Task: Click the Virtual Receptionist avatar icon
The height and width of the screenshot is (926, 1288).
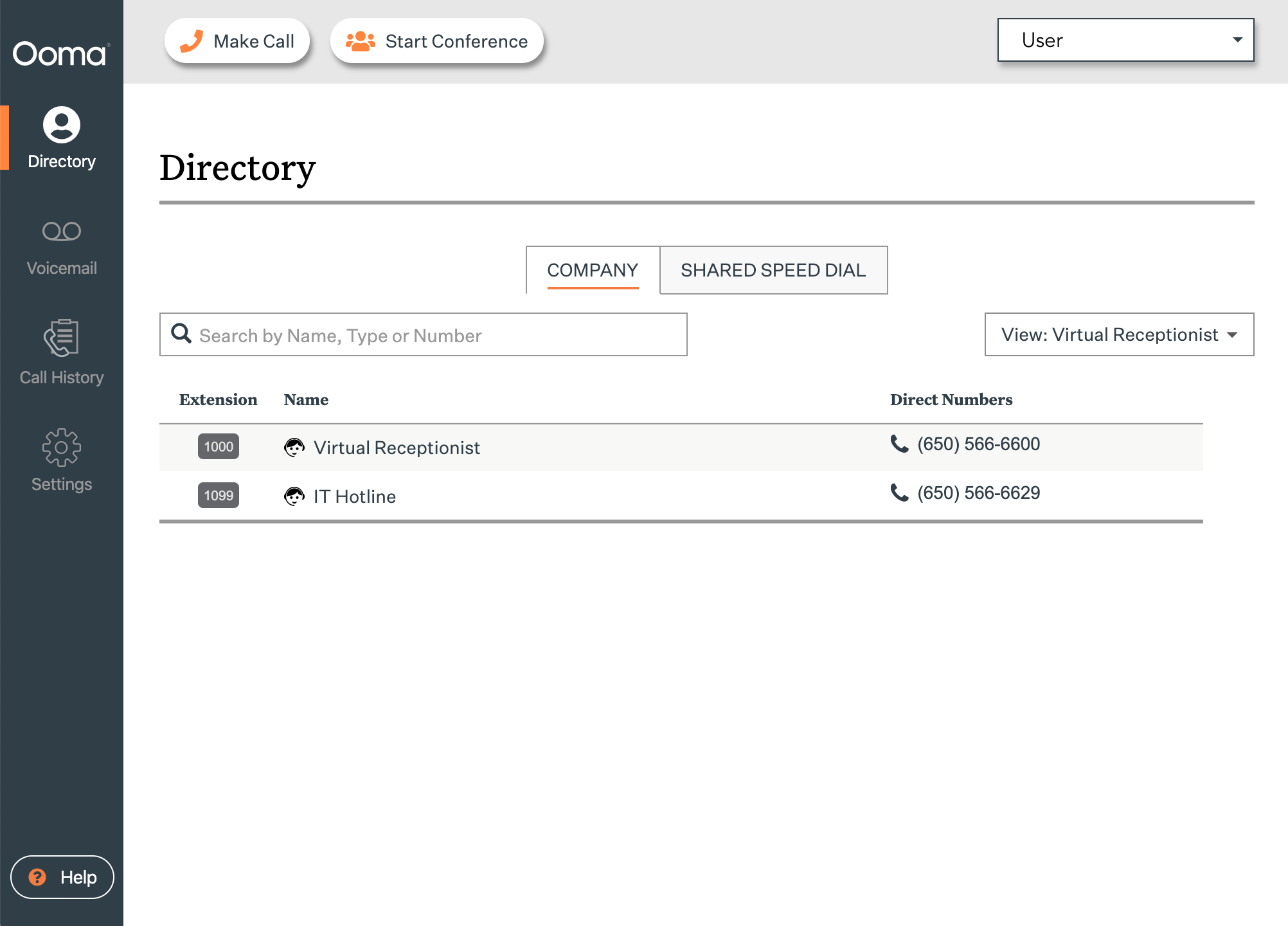Action: tap(294, 448)
